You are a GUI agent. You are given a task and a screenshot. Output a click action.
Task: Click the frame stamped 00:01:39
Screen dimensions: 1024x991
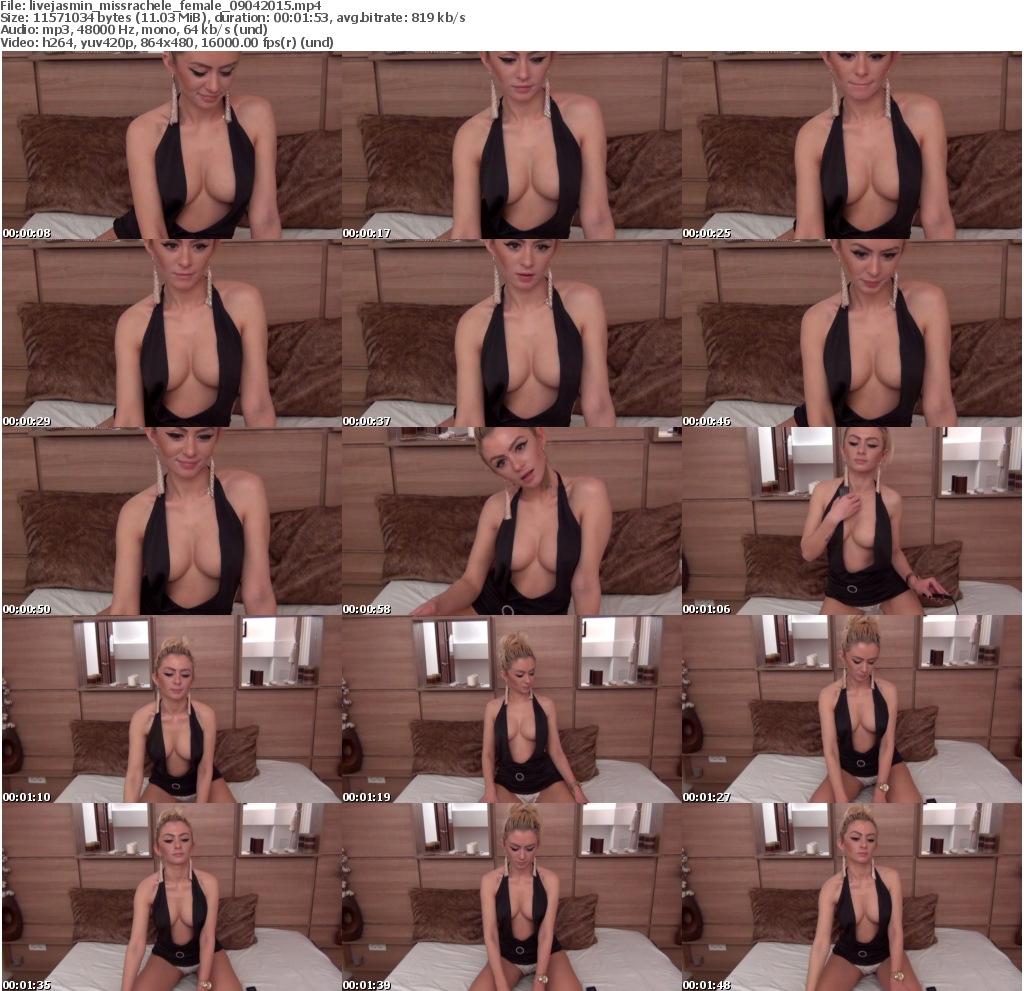point(511,898)
